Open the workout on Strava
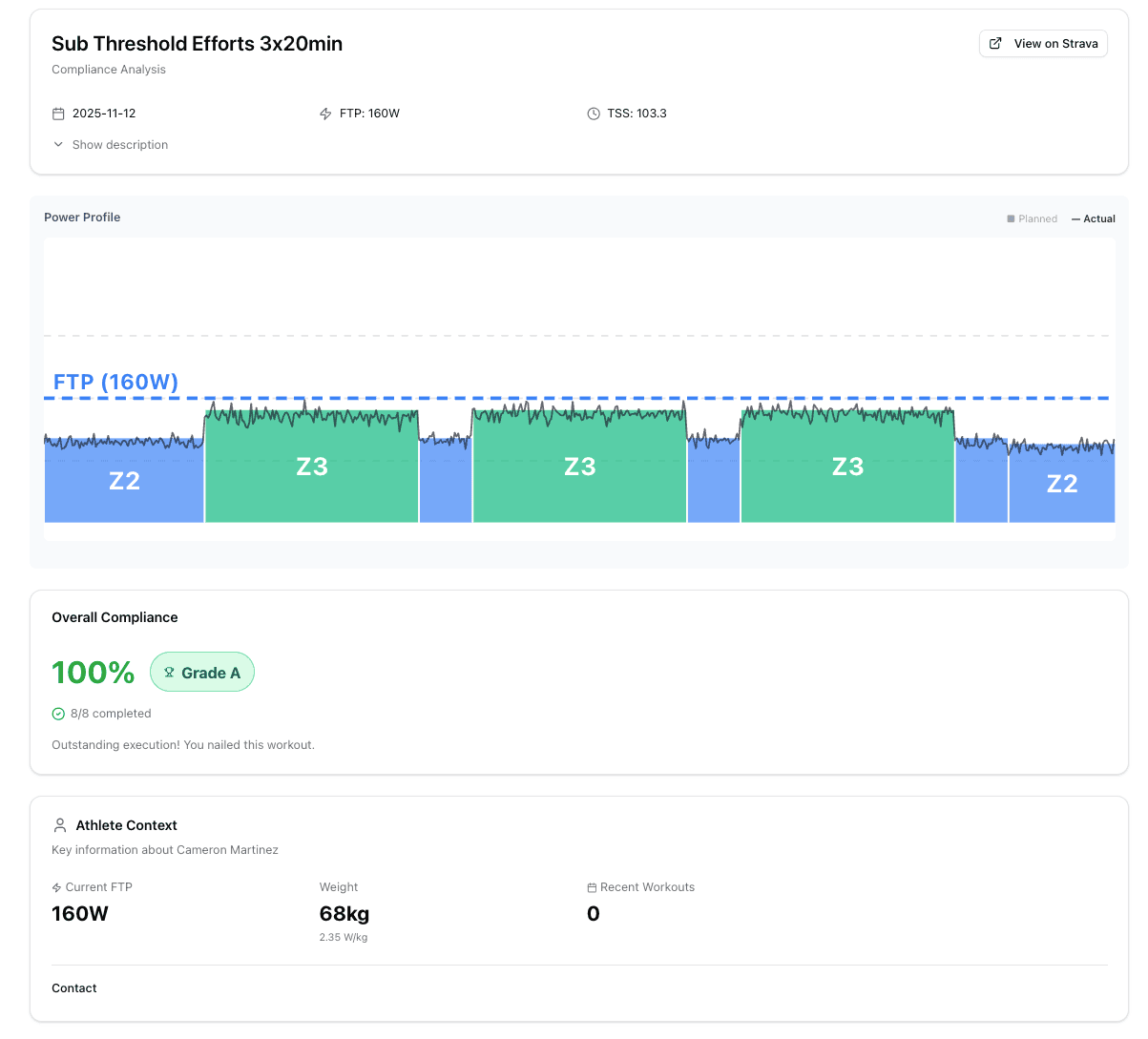1148x1039 pixels. tap(1043, 43)
